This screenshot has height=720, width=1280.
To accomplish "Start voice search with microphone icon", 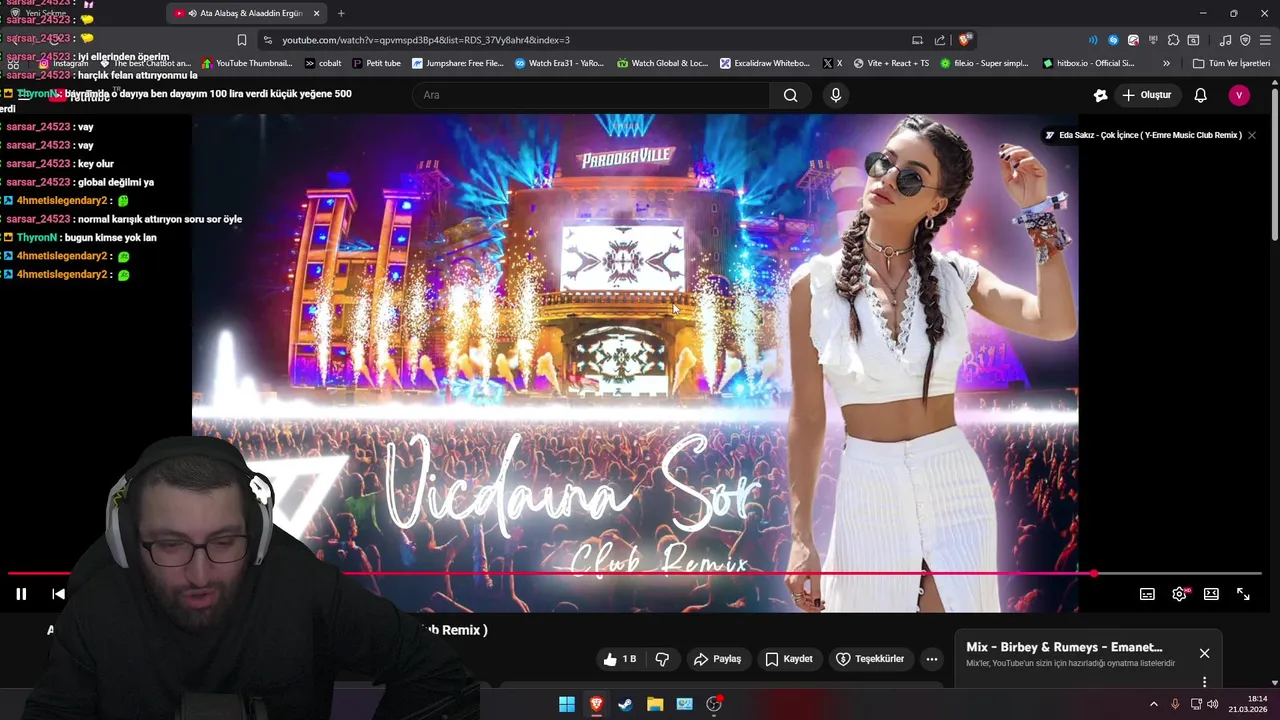I will pyautogui.click(x=836, y=95).
